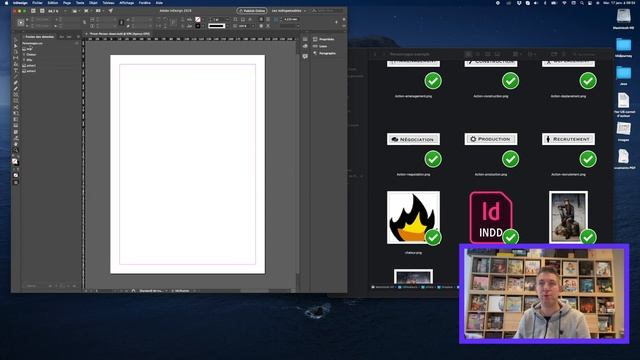Screen dimensions: 640x360
Task: Select the INDD file in Finder
Action: (491, 218)
